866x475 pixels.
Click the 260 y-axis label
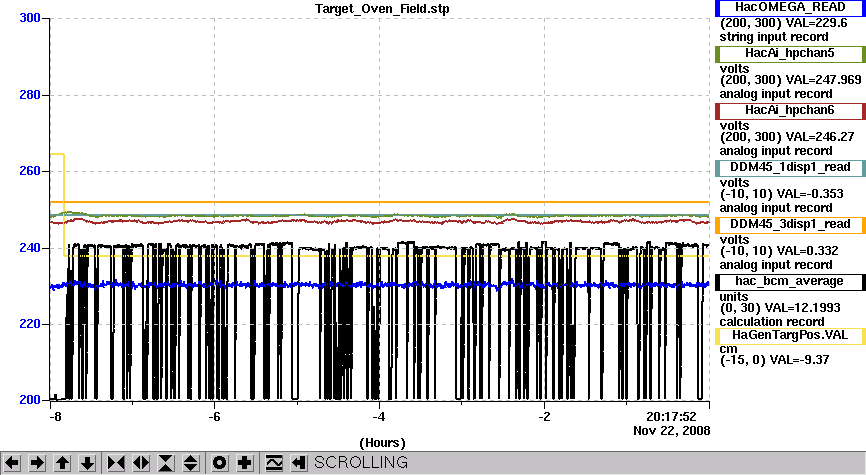coord(30,171)
